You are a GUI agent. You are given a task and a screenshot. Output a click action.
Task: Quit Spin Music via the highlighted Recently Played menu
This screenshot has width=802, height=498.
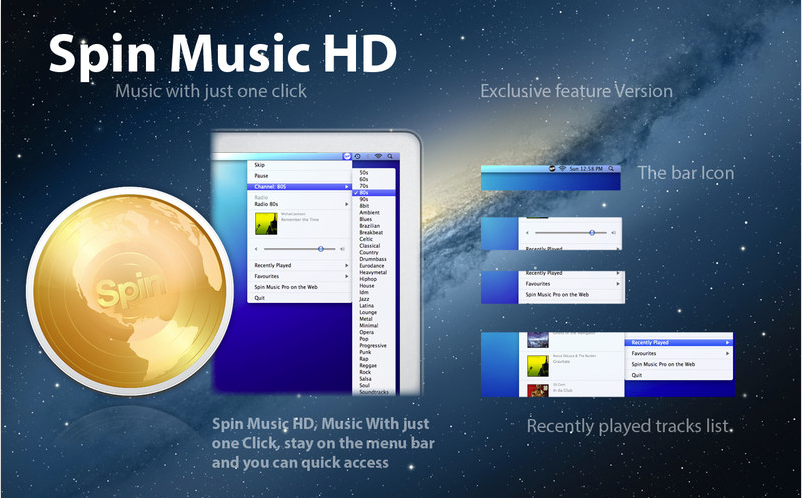(x=637, y=375)
